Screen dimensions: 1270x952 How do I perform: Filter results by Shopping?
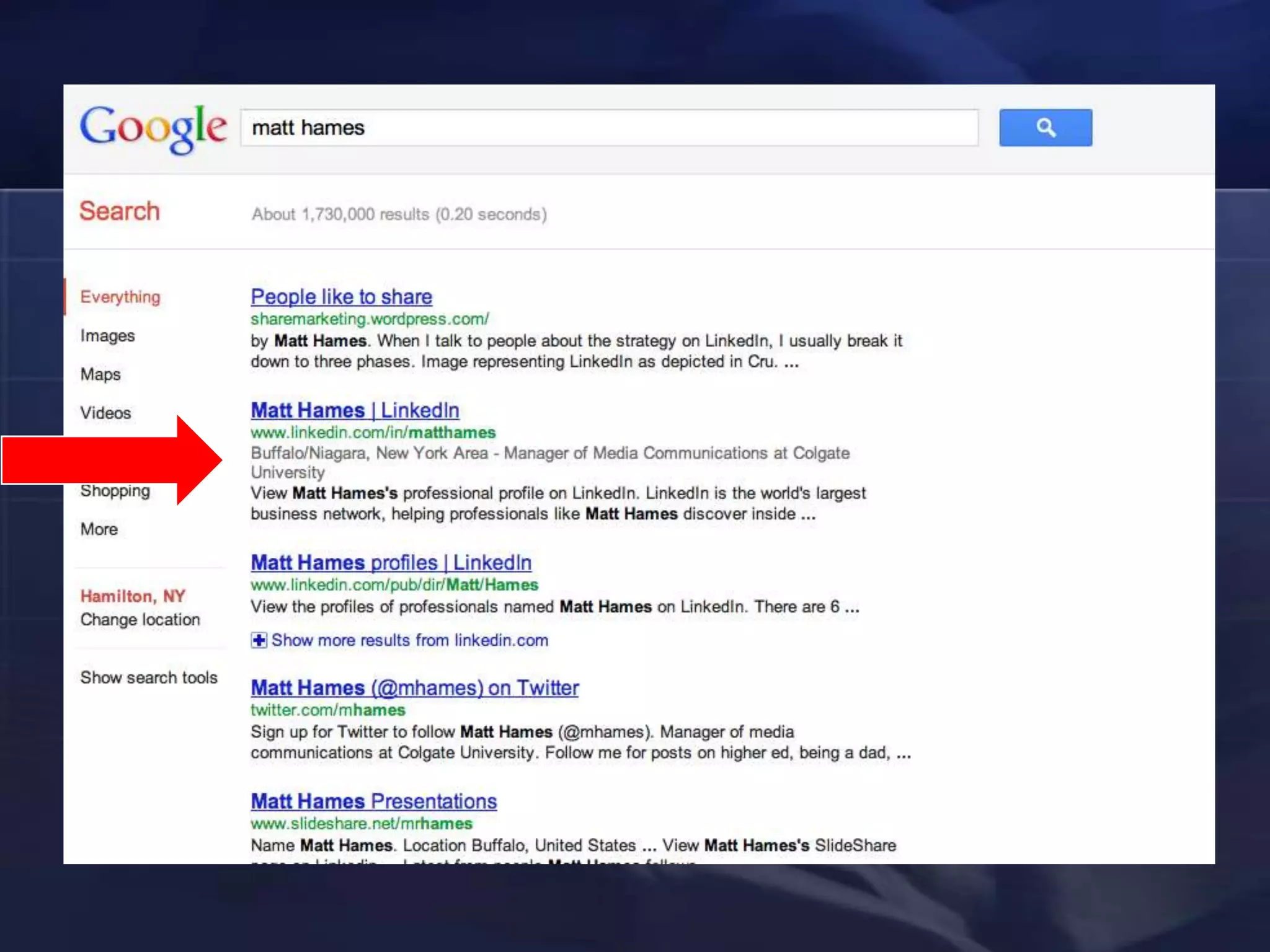pyautogui.click(x=115, y=491)
